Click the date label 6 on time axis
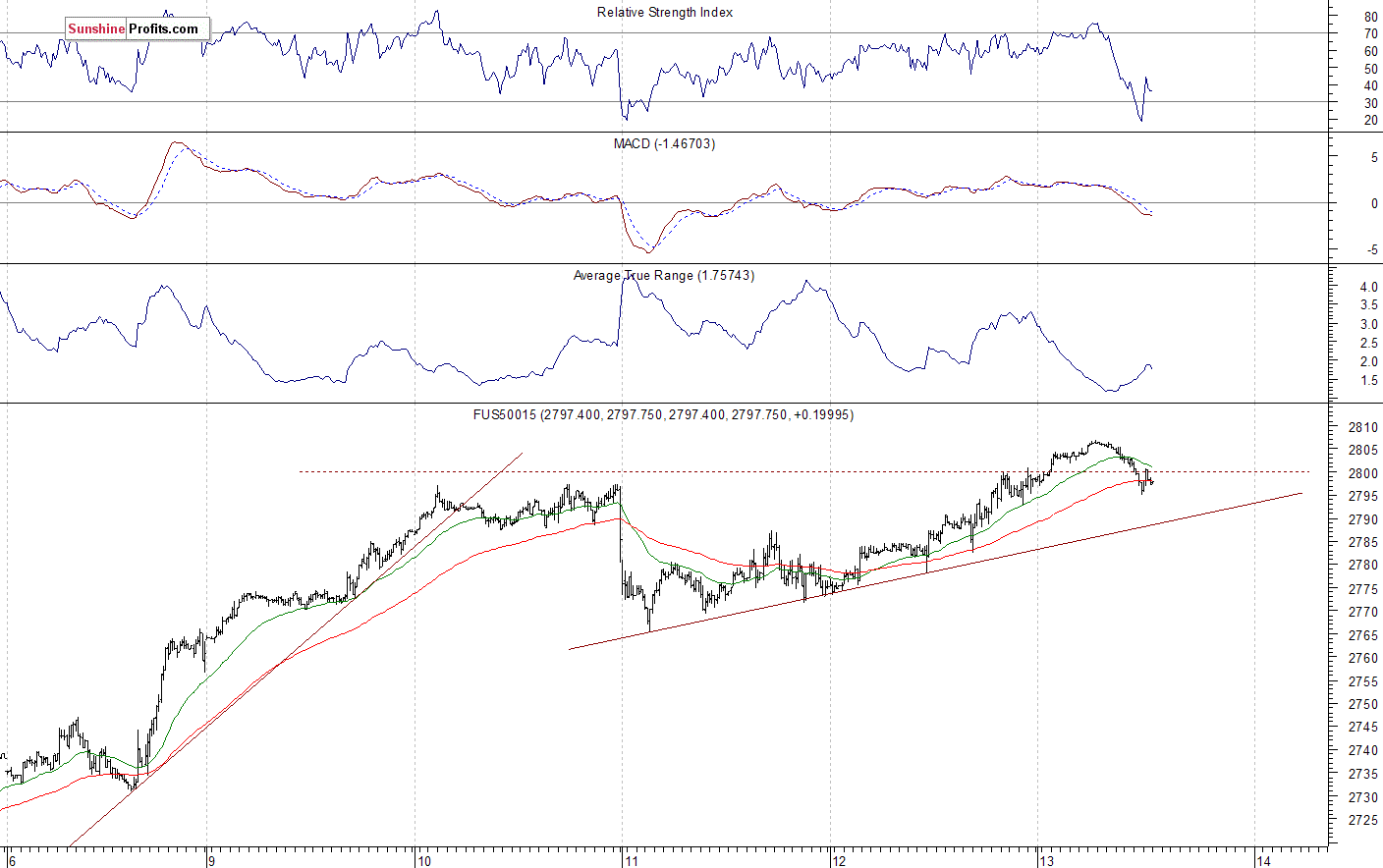This screenshot has height=868, width=1383. (x=12, y=861)
